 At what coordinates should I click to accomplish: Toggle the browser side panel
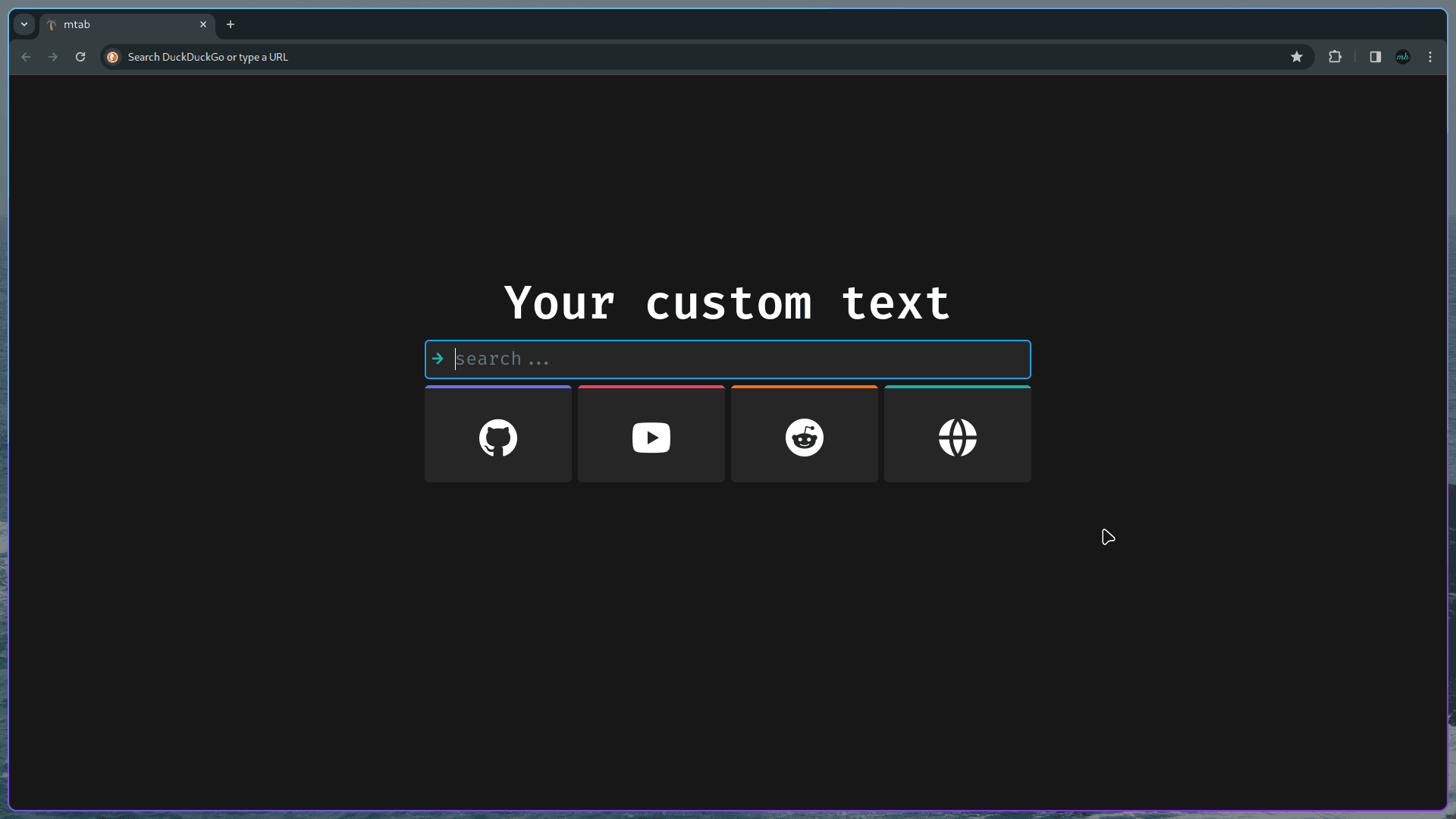1375,57
